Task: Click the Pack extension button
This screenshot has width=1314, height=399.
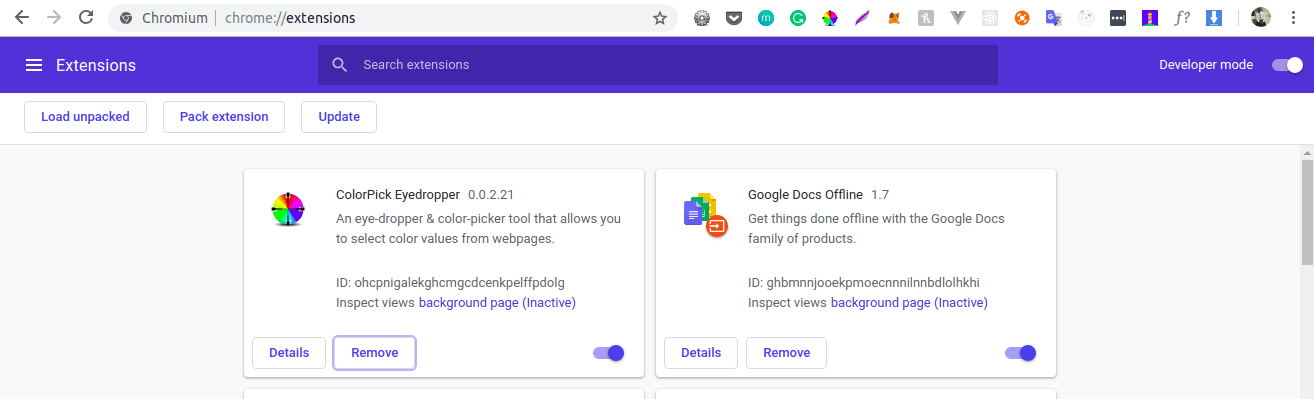Action: pos(224,117)
